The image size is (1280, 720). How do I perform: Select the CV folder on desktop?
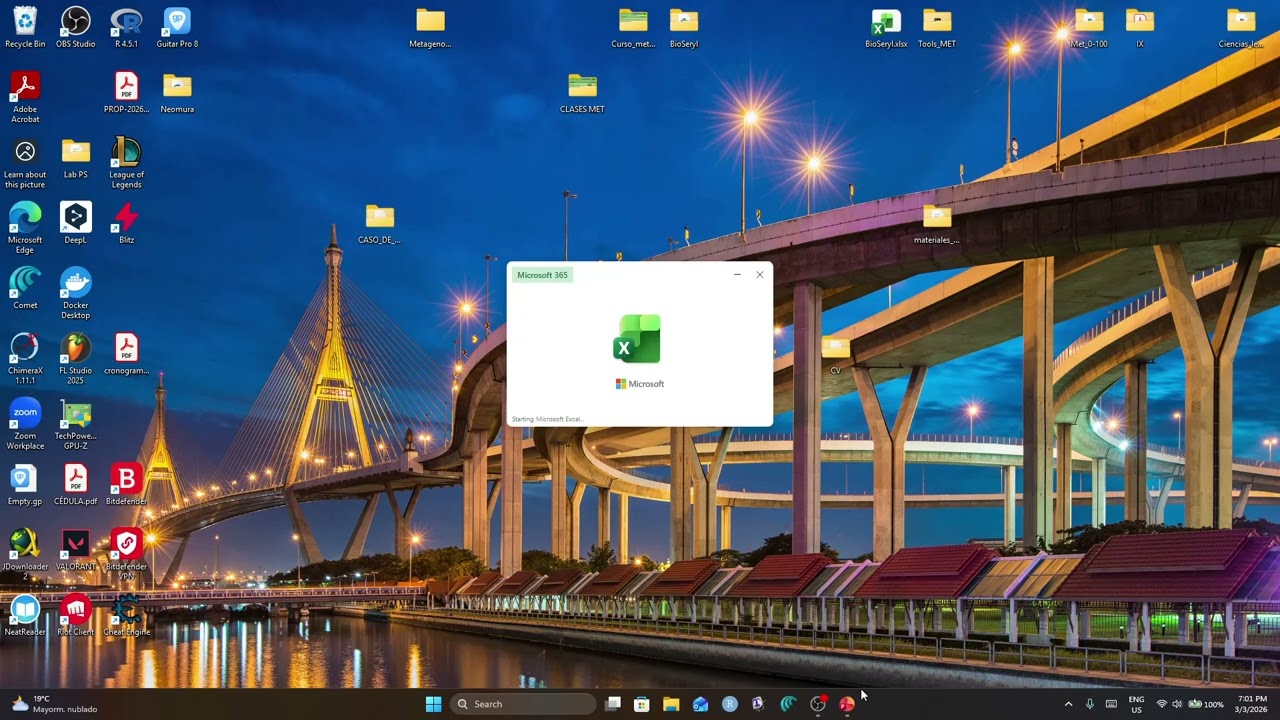pos(836,354)
